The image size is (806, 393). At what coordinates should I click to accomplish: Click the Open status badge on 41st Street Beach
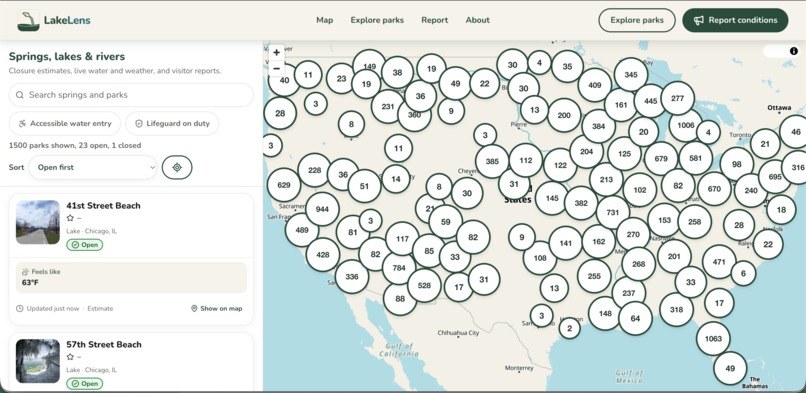tap(84, 245)
